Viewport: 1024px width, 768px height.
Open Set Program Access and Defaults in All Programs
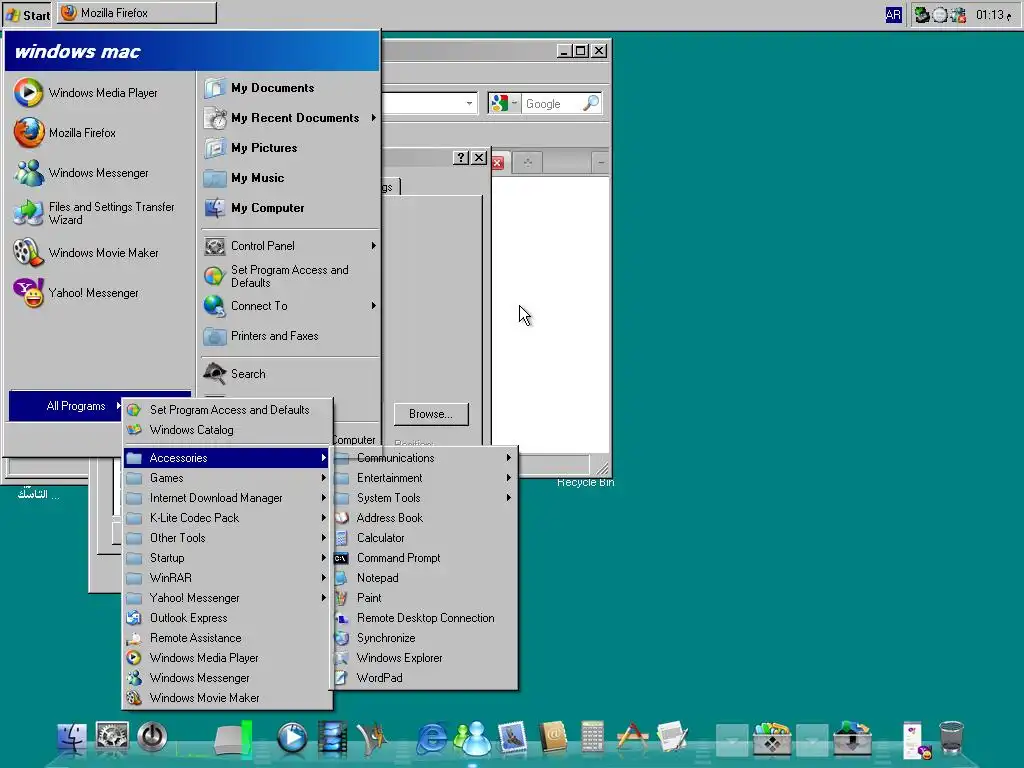click(227, 409)
